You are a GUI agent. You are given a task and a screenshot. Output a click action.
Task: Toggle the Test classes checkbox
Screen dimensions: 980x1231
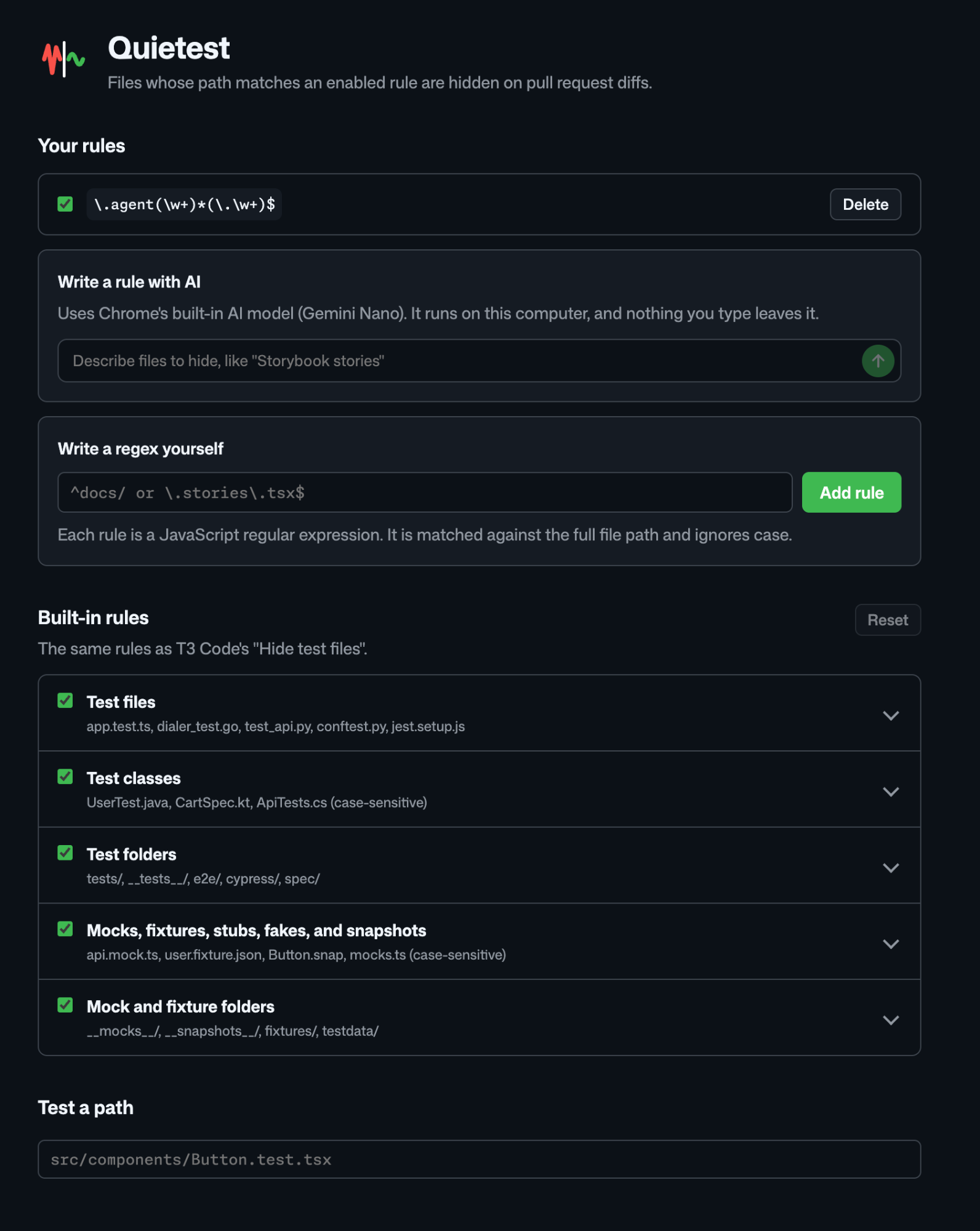pos(65,777)
